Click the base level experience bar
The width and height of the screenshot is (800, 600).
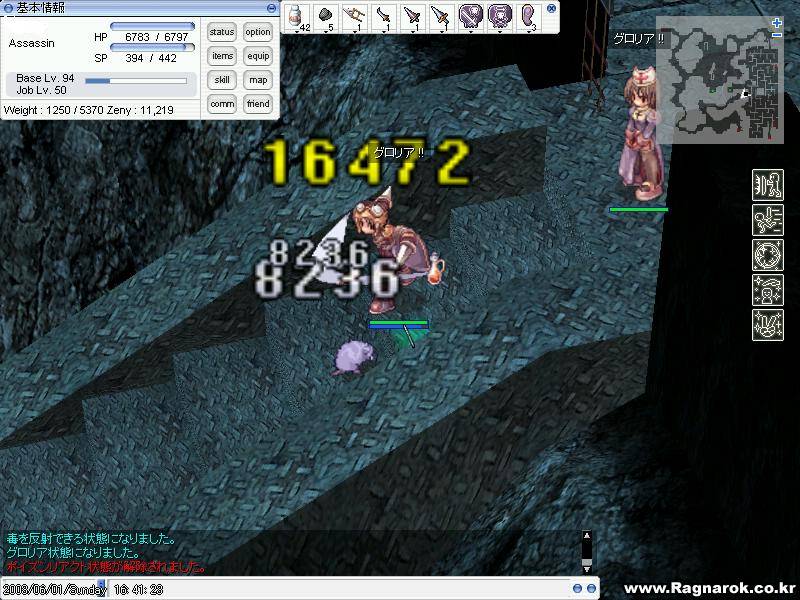pyautogui.click(x=136, y=81)
